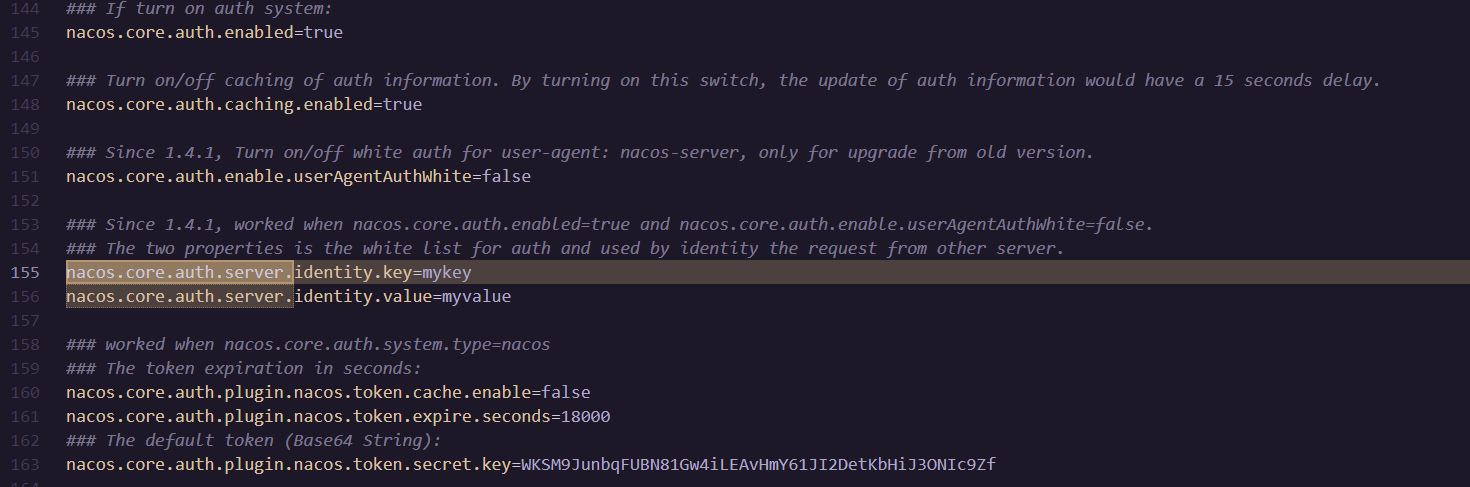This screenshot has height=487, width=1470.
Task: Click line number 148 in the gutter
Action: (x=26, y=104)
